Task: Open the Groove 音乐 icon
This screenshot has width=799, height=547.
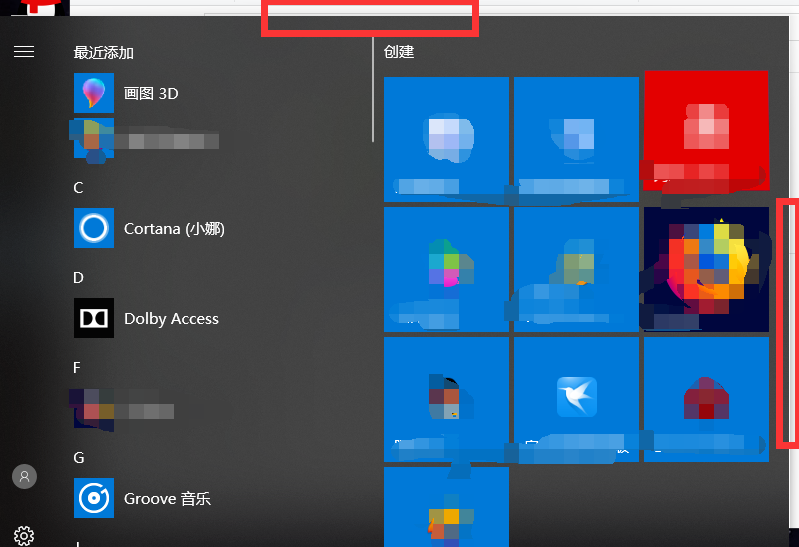Action: pos(94,498)
